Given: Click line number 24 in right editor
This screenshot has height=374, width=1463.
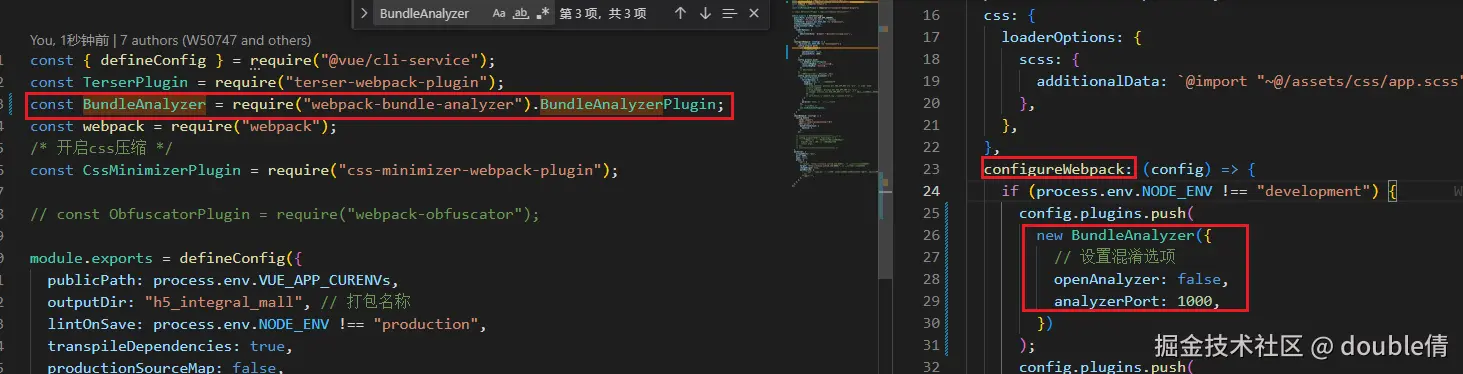Looking at the screenshot, I should click(931, 191).
